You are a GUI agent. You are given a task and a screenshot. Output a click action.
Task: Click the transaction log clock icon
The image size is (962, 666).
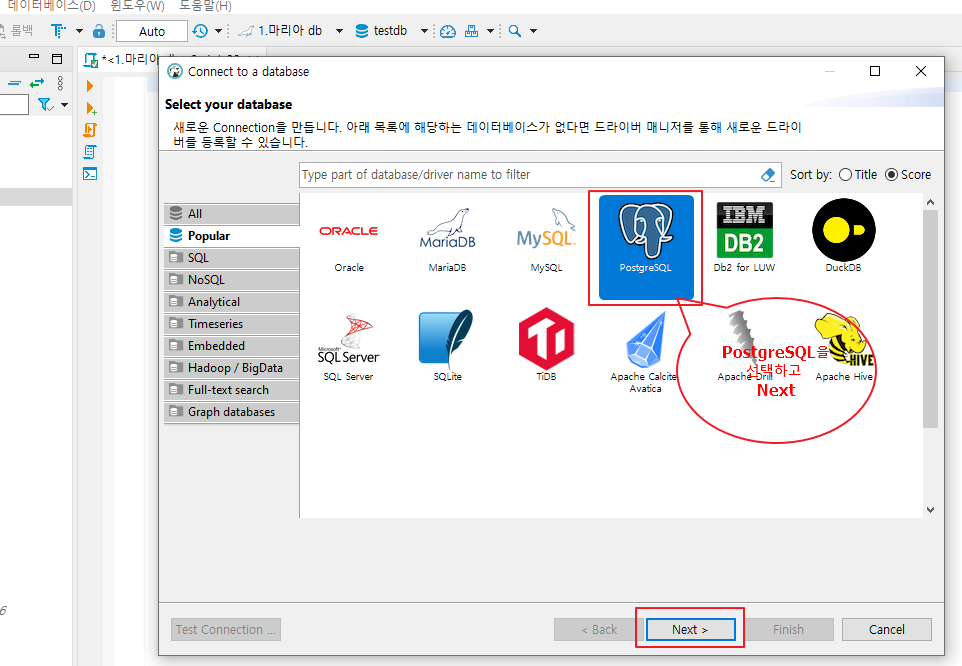click(200, 31)
